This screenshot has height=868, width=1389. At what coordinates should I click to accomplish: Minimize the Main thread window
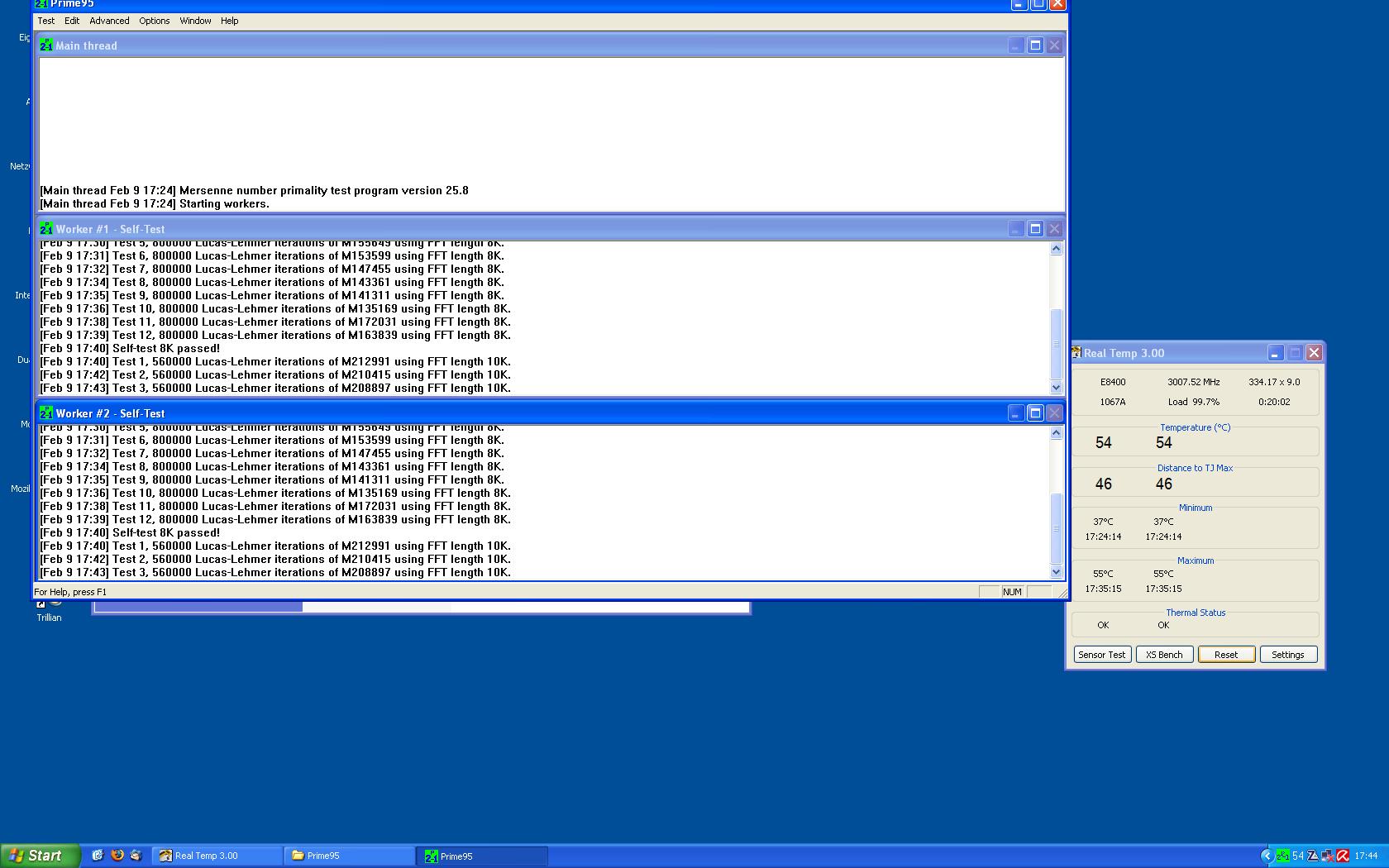pyautogui.click(x=1016, y=45)
